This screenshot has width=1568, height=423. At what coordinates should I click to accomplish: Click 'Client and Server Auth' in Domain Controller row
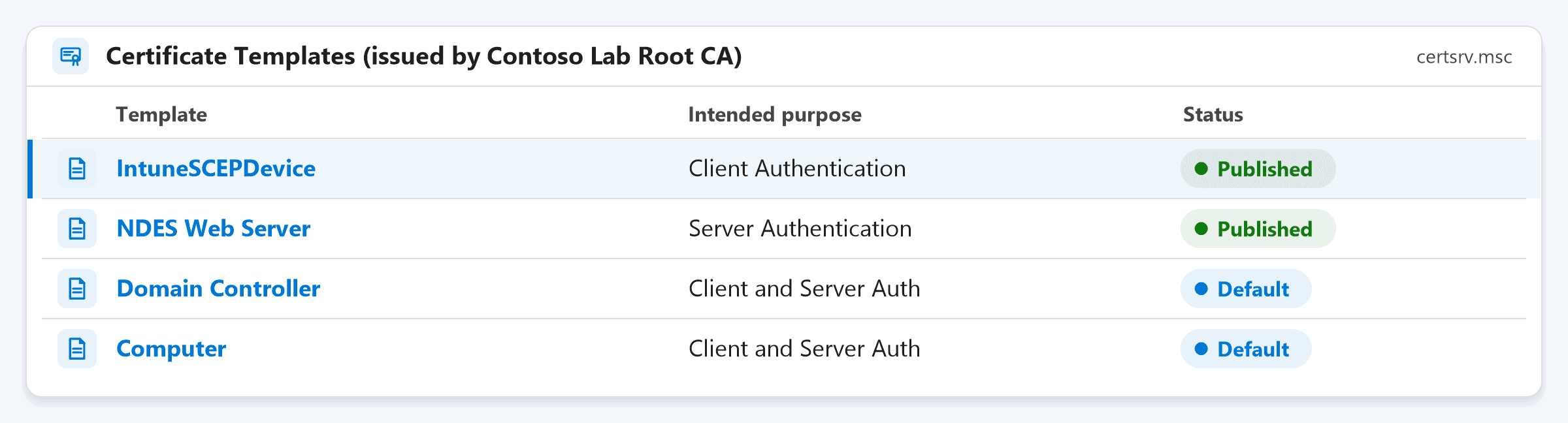(x=804, y=289)
